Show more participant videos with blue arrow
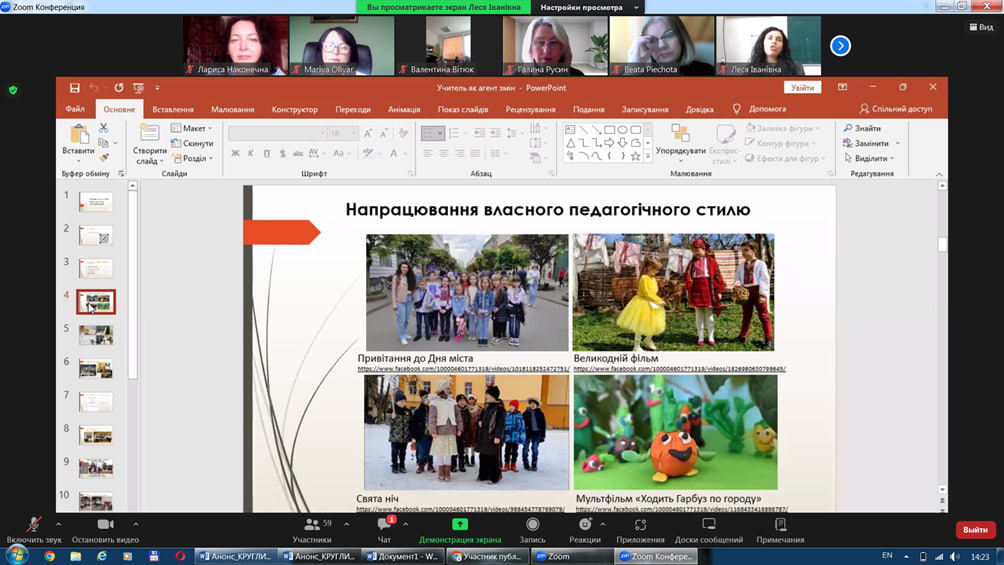This screenshot has width=1004, height=565. (x=840, y=45)
